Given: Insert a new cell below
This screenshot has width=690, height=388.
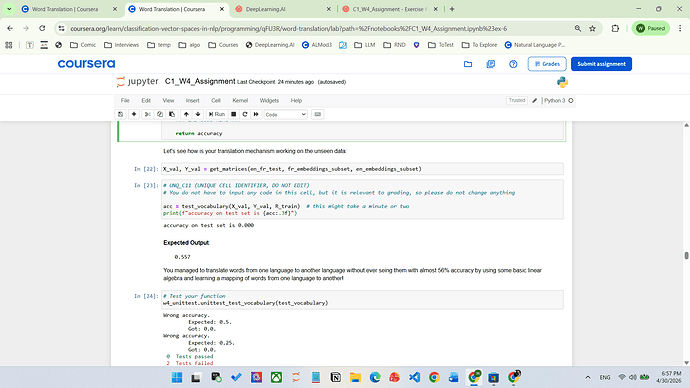Looking at the screenshot, I should click(x=134, y=114).
